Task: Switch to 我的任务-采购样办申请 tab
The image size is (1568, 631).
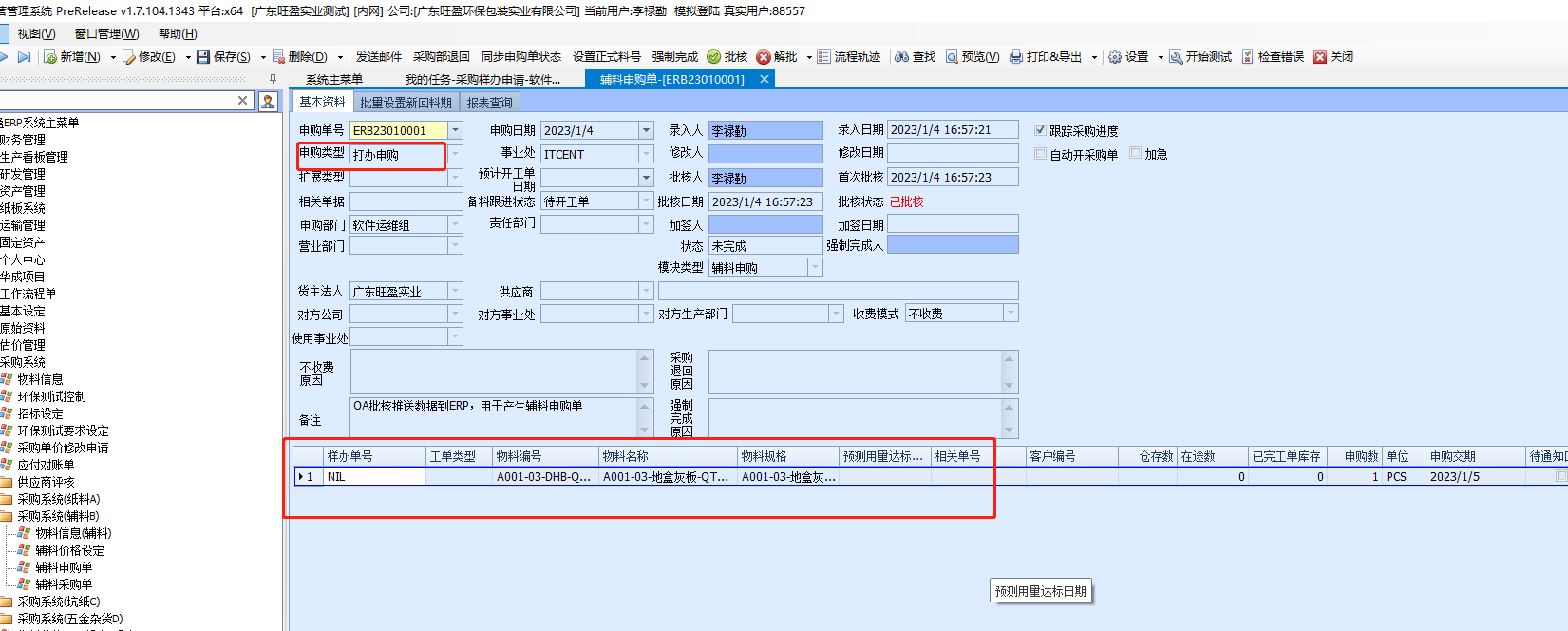Action: click(x=482, y=80)
